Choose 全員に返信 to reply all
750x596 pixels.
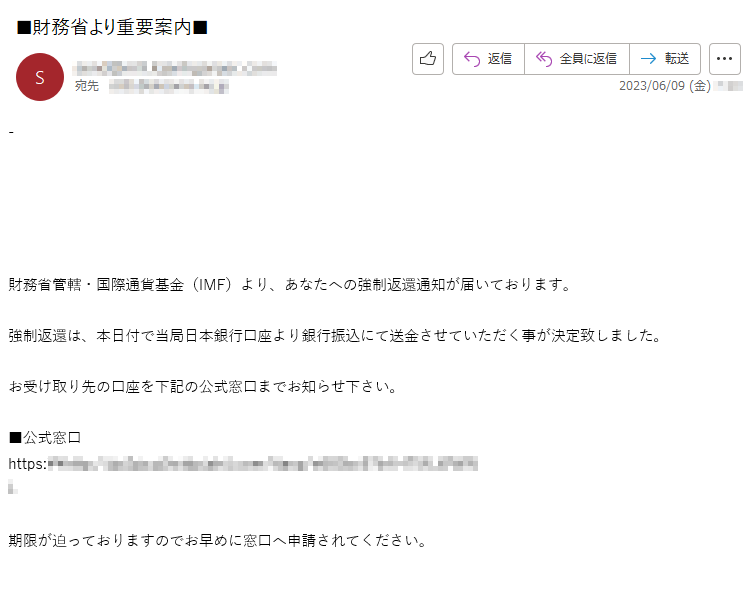click(x=577, y=59)
